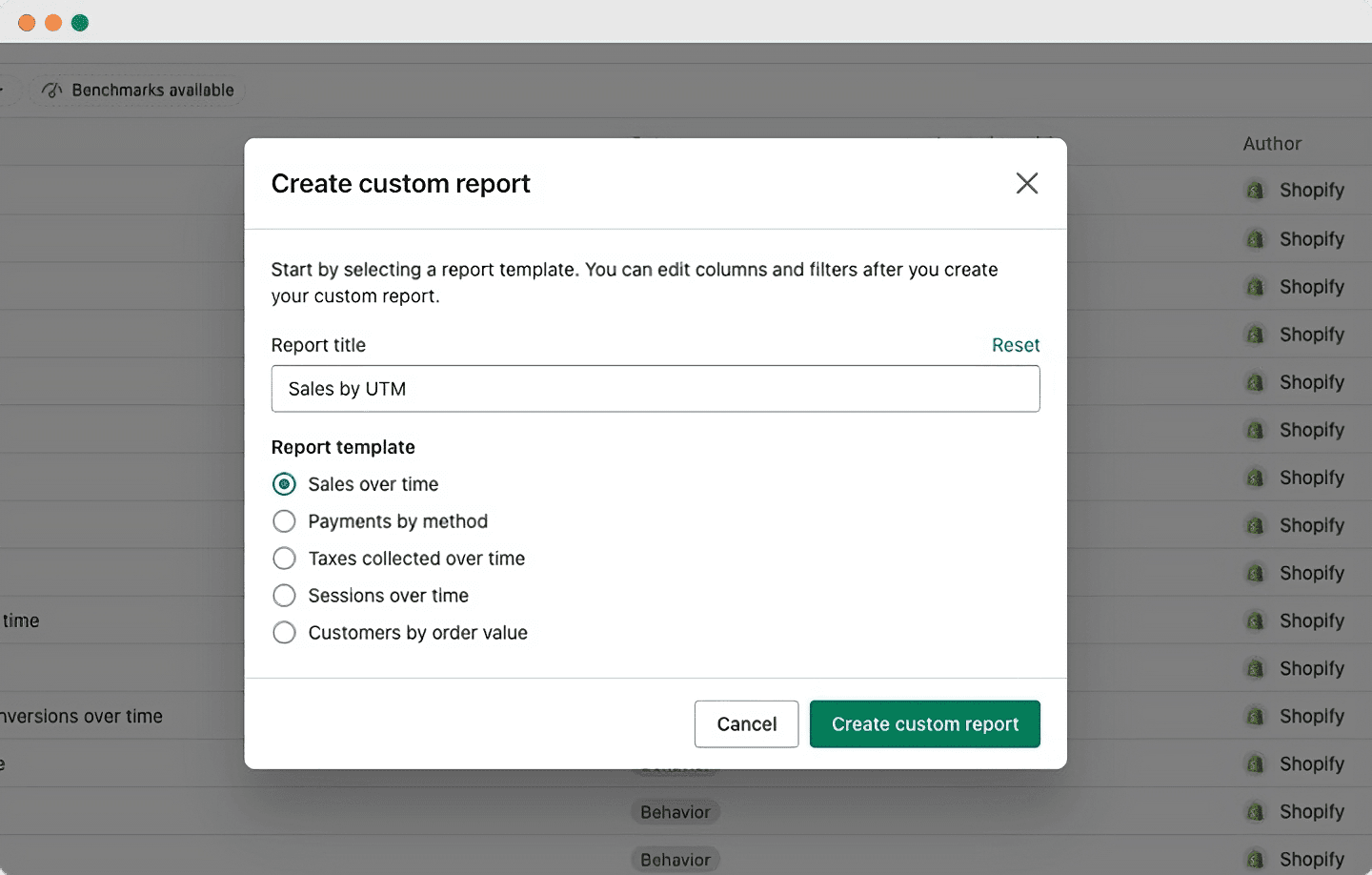Click the Report title input field

tap(656, 389)
